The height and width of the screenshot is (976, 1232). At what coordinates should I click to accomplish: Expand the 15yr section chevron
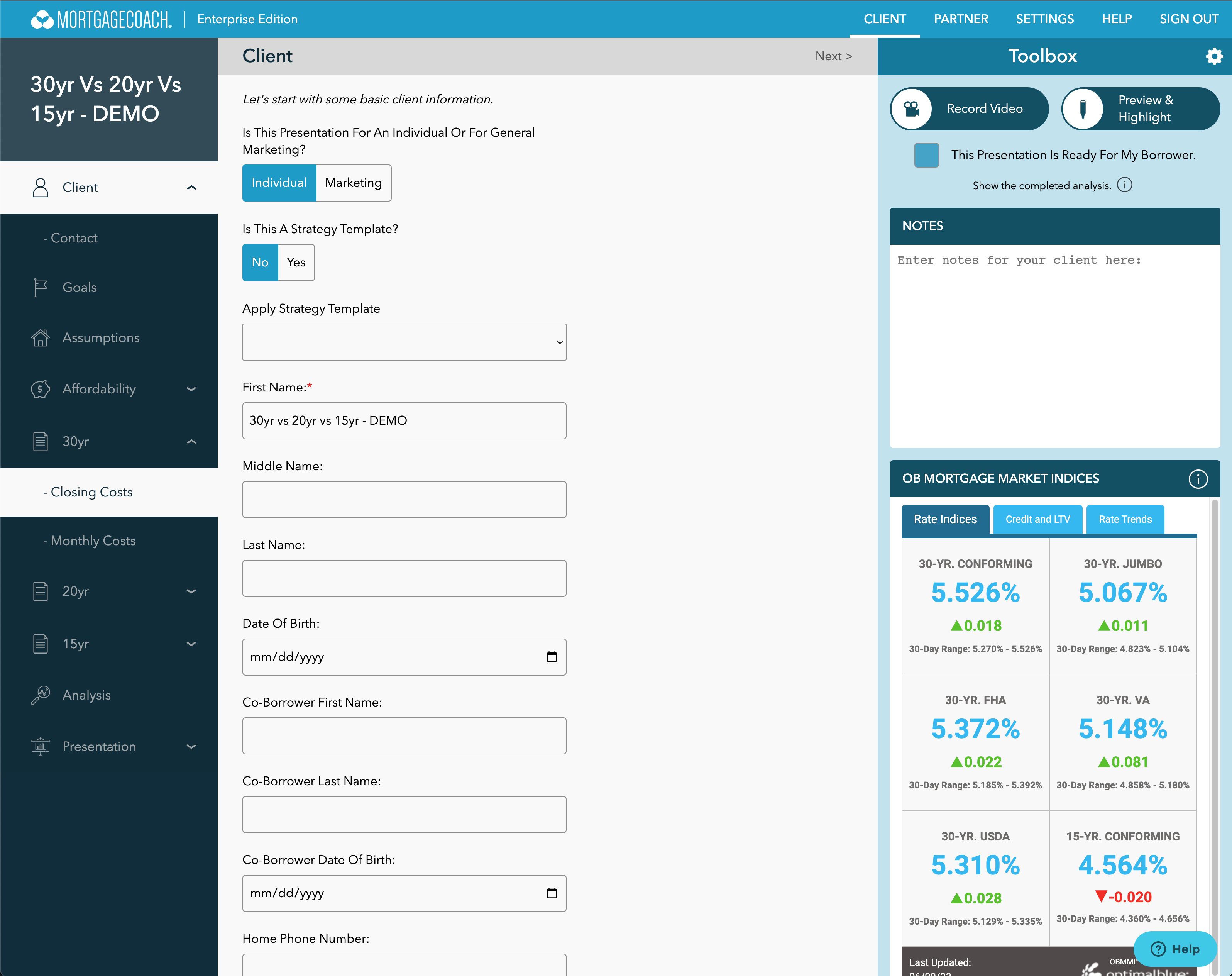click(x=192, y=644)
